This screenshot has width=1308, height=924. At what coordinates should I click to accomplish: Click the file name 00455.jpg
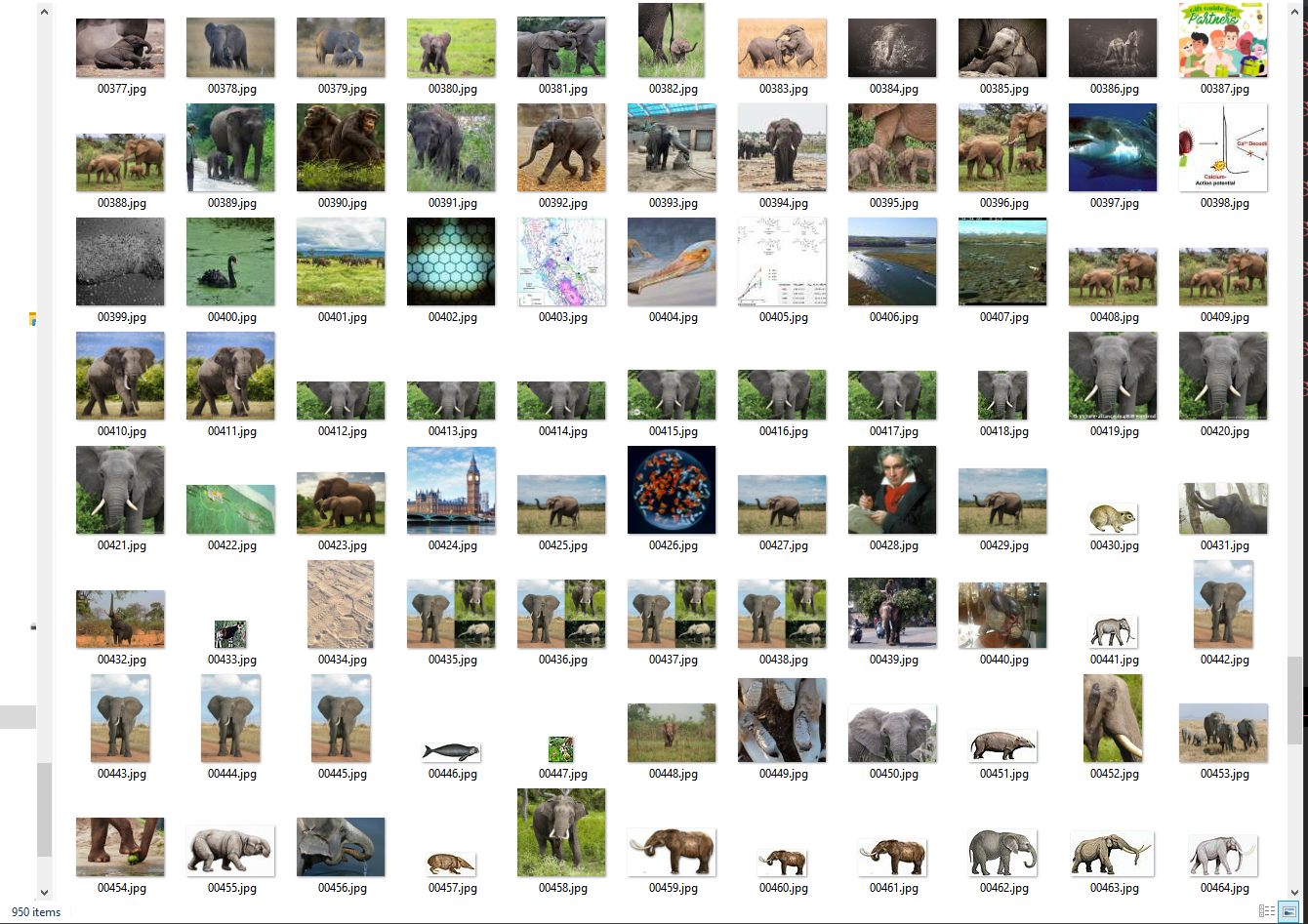tap(232, 888)
